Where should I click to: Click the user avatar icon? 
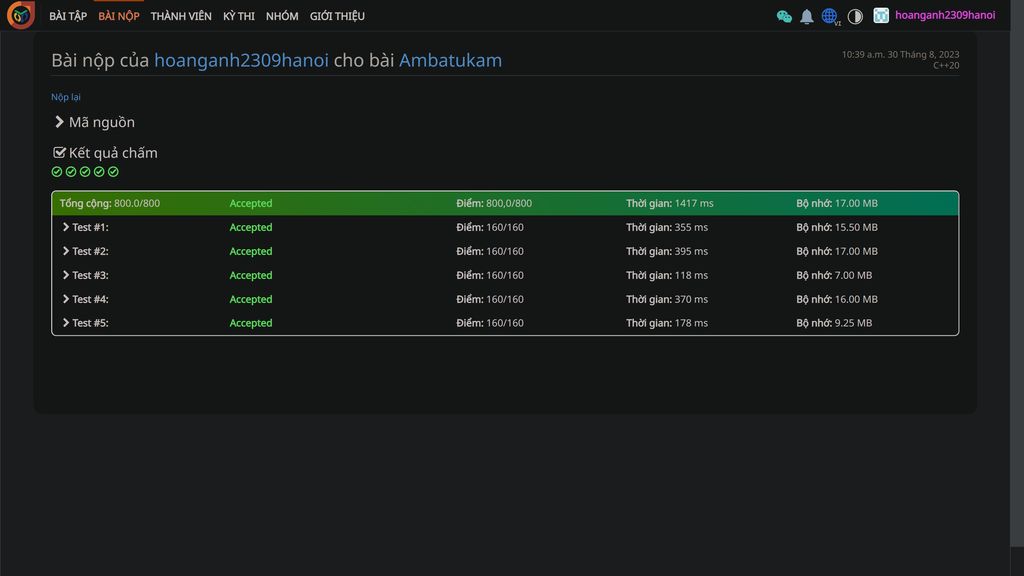881,16
